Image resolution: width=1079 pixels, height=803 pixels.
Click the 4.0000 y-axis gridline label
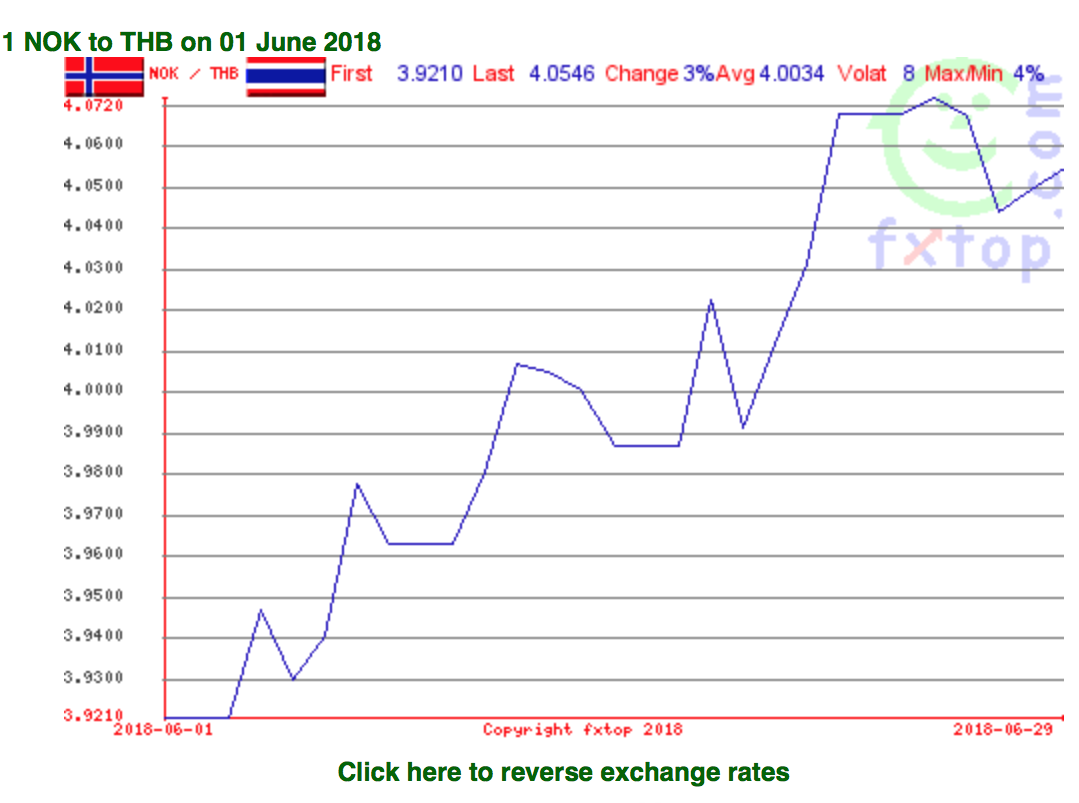point(93,390)
